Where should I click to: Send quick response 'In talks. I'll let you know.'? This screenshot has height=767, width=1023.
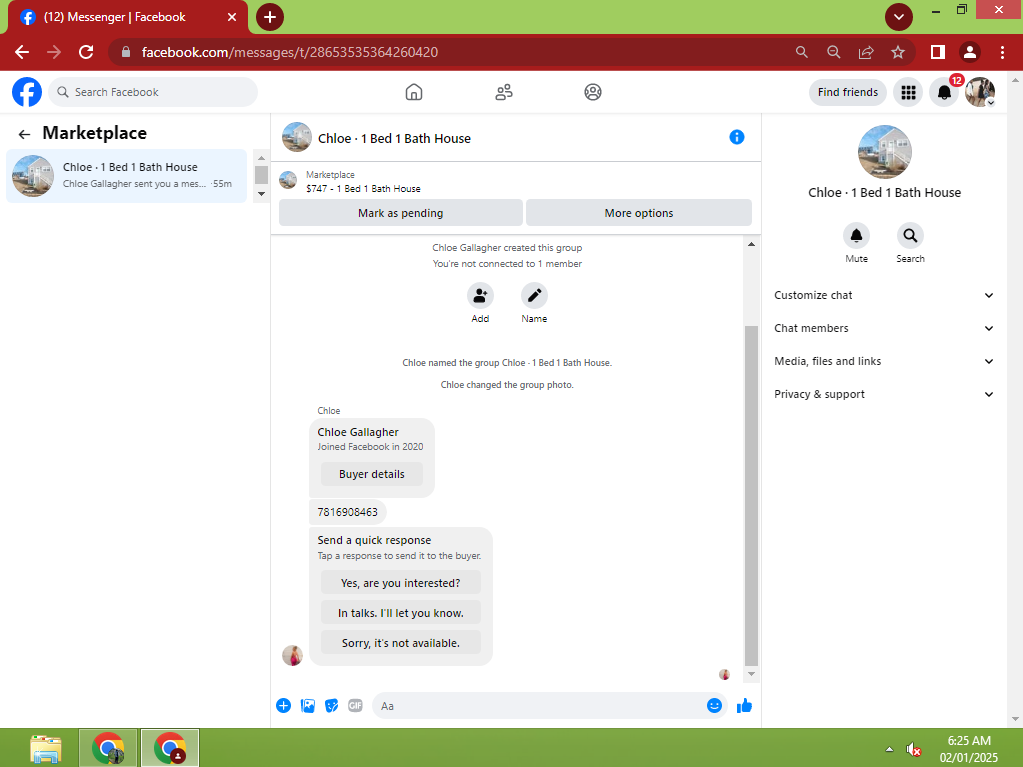tap(401, 613)
